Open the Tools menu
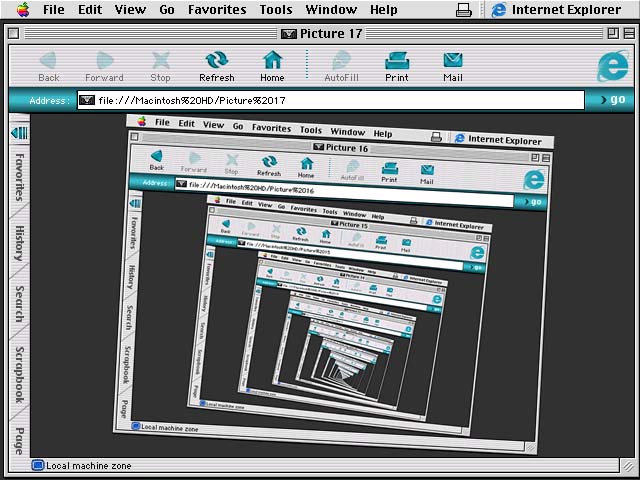 click(276, 9)
